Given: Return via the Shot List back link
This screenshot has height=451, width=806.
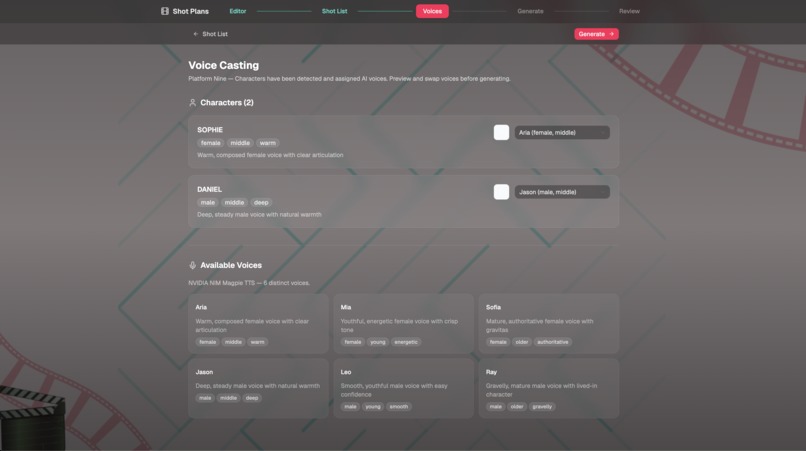Looking at the screenshot, I should (x=215, y=34).
